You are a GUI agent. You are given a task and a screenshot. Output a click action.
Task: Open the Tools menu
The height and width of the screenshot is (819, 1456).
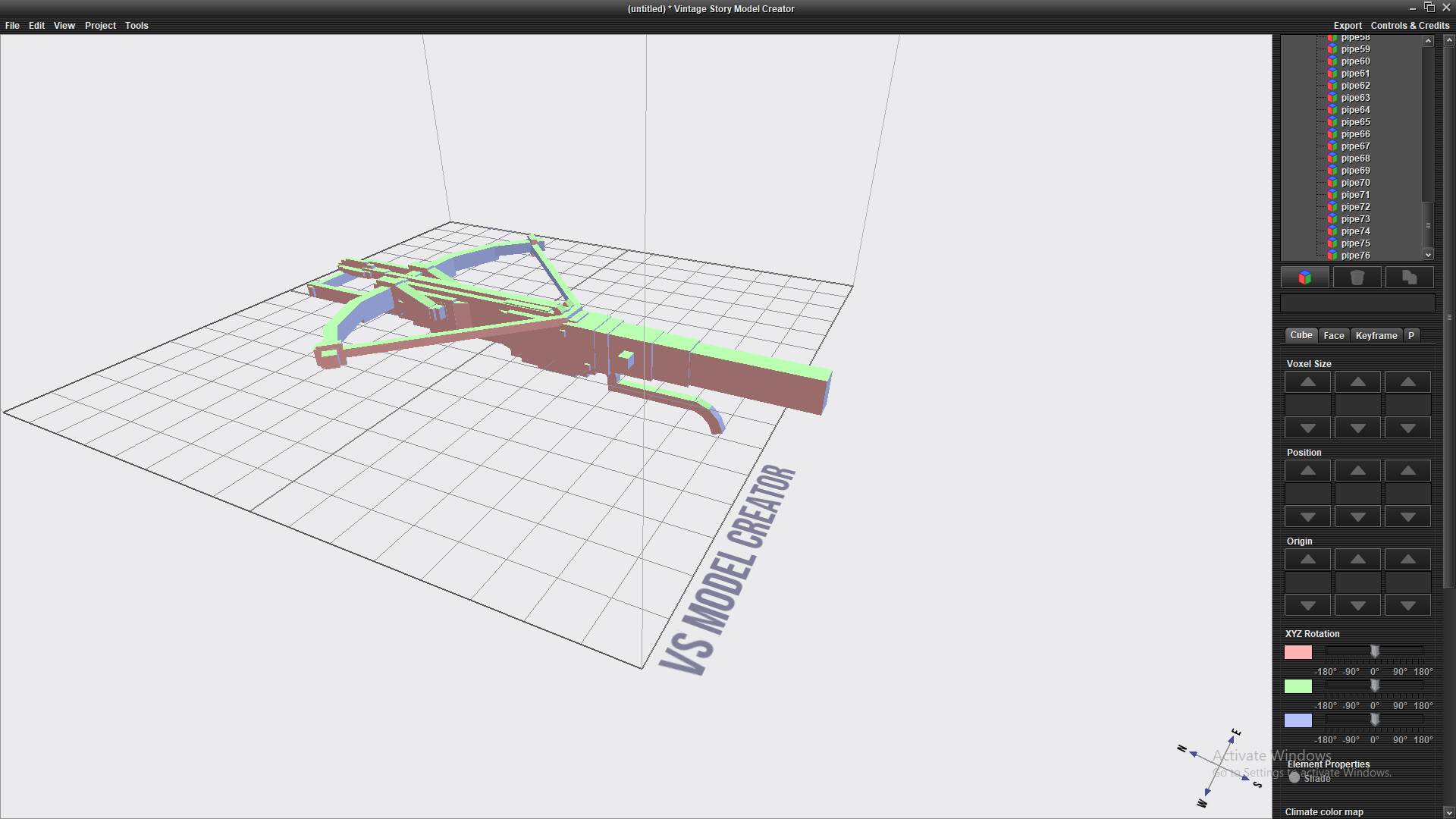coord(136,26)
